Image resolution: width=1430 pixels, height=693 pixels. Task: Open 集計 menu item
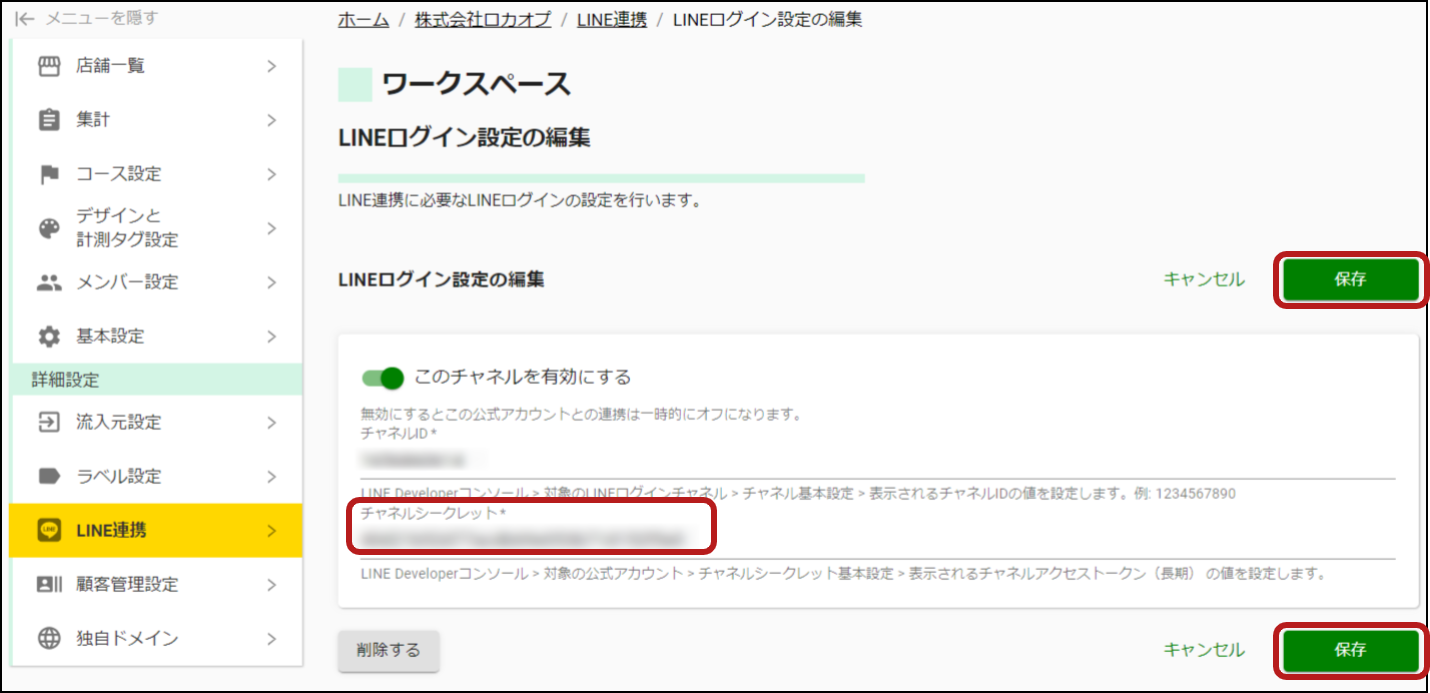pyautogui.click(x=156, y=120)
